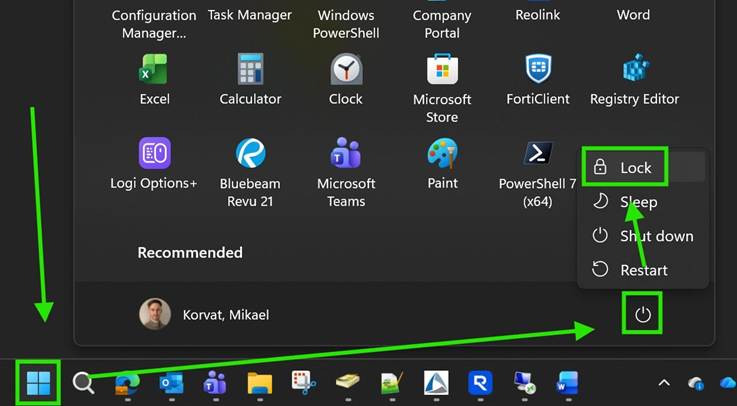Open Microsoft Store from pinned apps
Screen dimensions: 737x406
tap(442, 87)
